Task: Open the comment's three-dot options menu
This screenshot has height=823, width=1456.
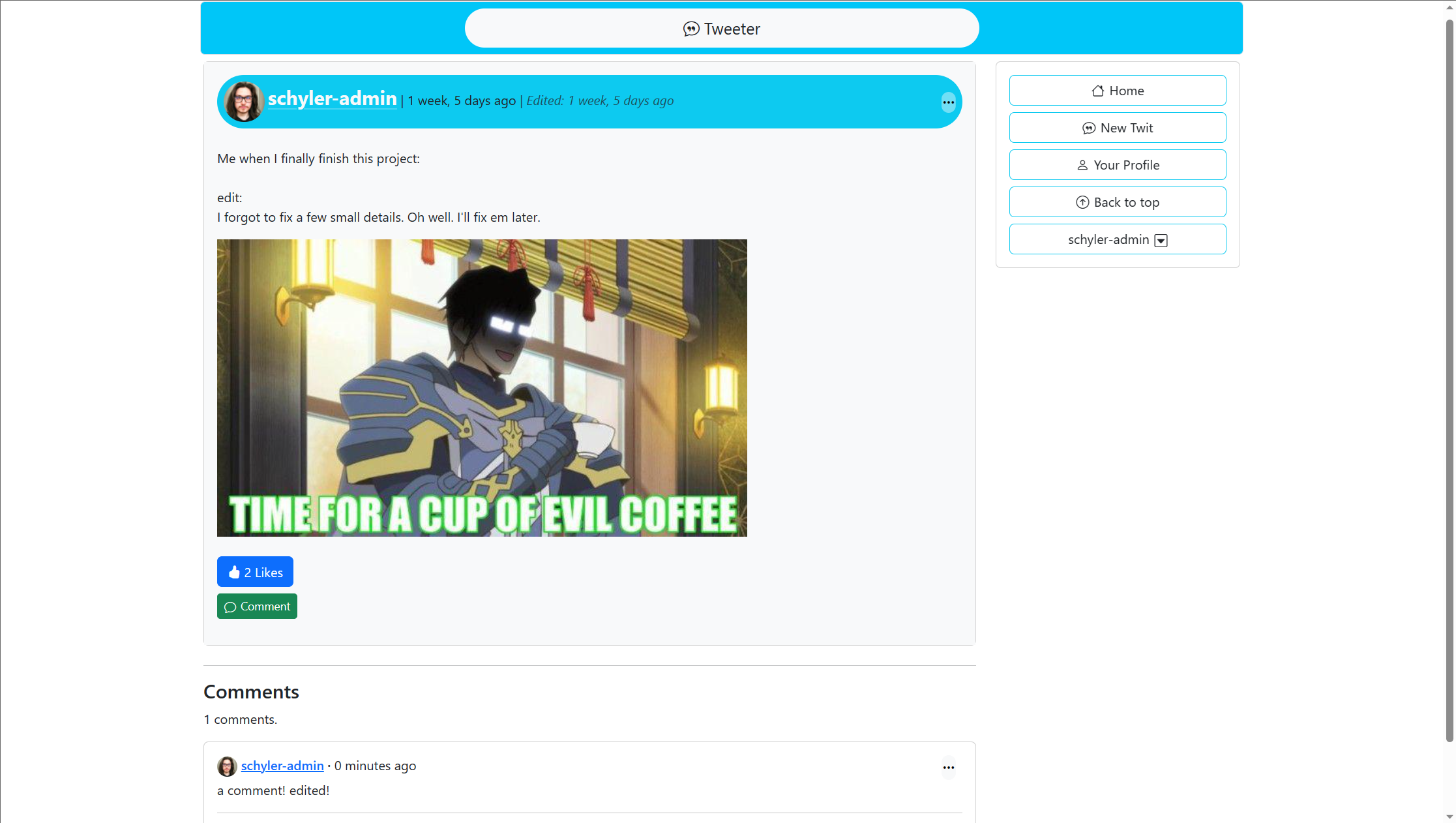Action: [x=948, y=767]
